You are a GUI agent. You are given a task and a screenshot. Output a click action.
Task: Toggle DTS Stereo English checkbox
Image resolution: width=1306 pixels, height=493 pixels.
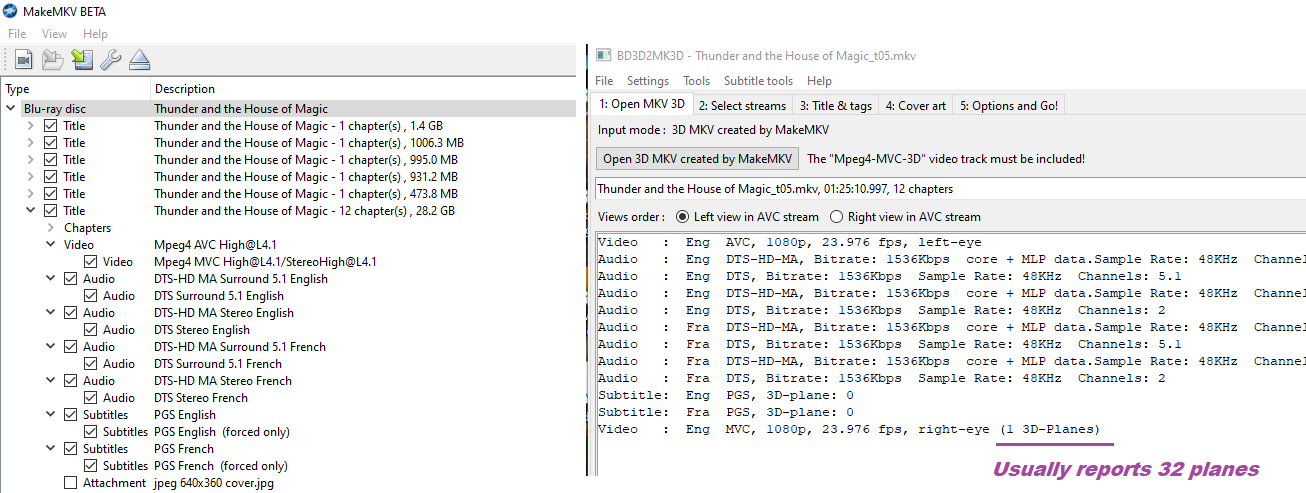(x=91, y=330)
